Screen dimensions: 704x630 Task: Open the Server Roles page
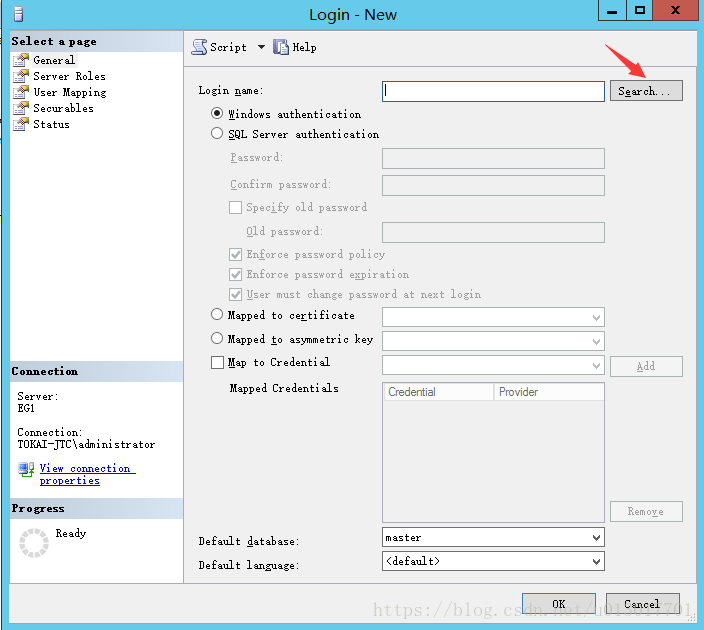point(70,76)
